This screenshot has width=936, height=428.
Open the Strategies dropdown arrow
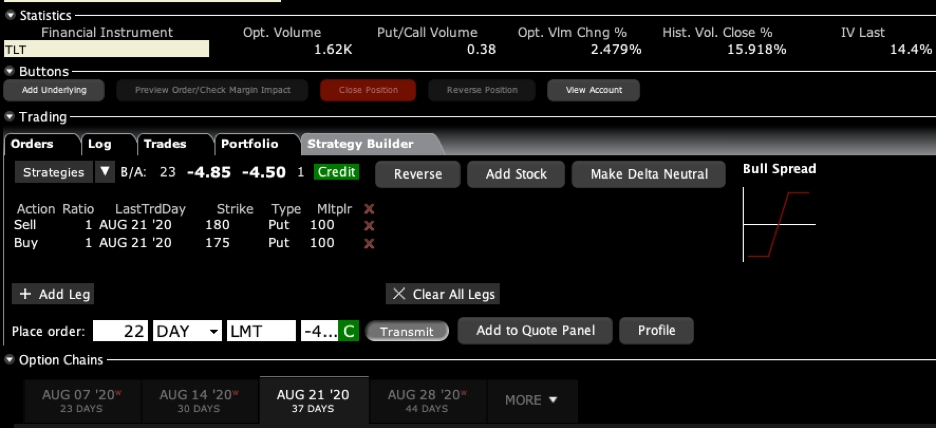pyautogui.click(x=105, y=172)
